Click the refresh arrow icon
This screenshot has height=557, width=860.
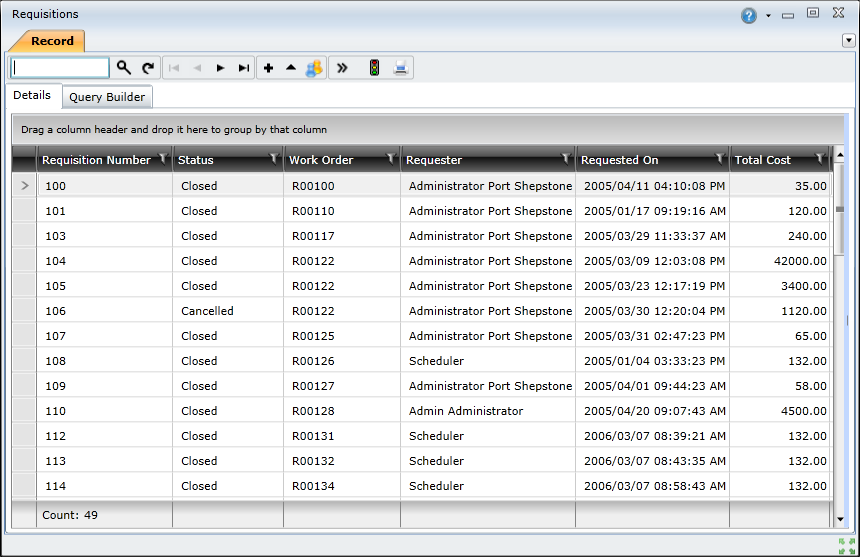(148, 68)
